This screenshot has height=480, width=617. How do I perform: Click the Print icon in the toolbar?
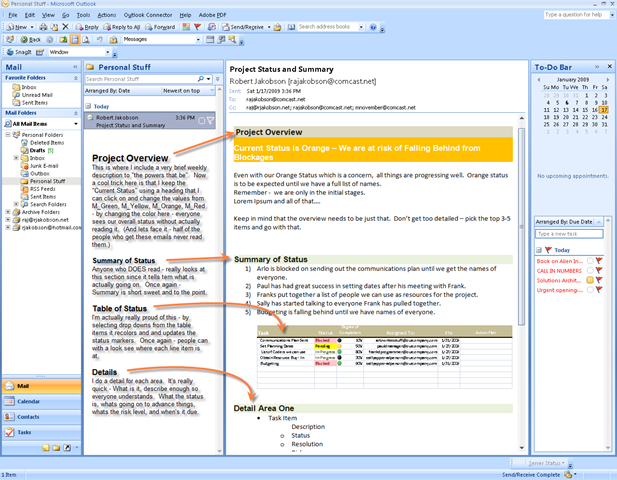tap(43, 27)
